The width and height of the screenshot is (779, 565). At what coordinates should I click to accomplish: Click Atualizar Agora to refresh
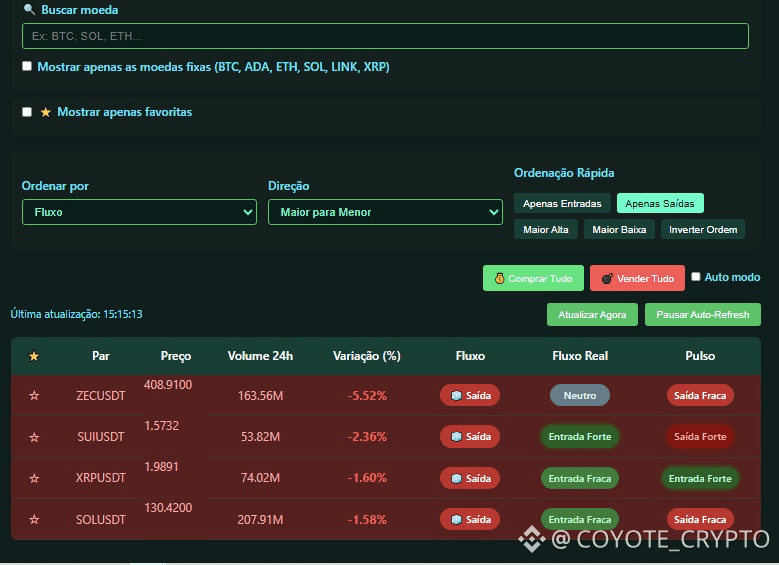coord(592,315)
